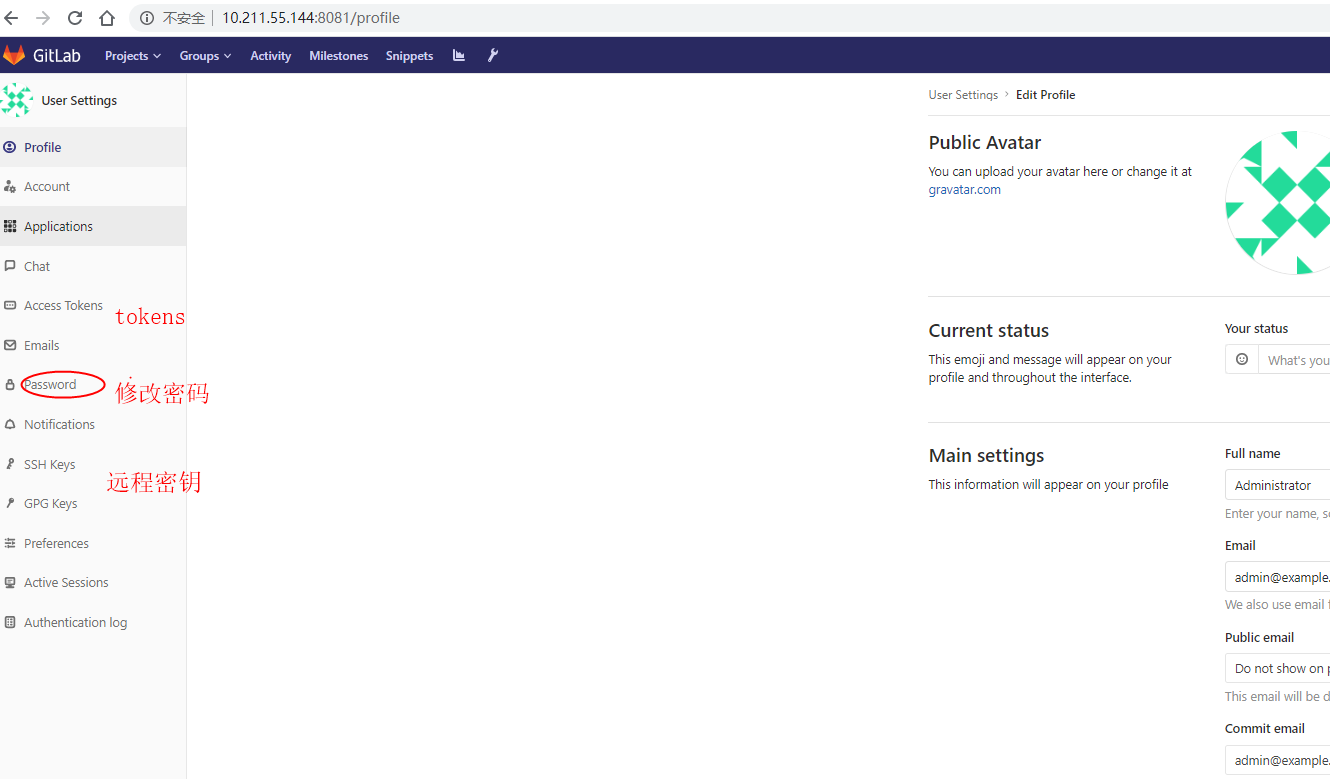Open Access Tokens in sidebar
The width and height of the screenshot is (1330, 779).
[x=63, y=305]
